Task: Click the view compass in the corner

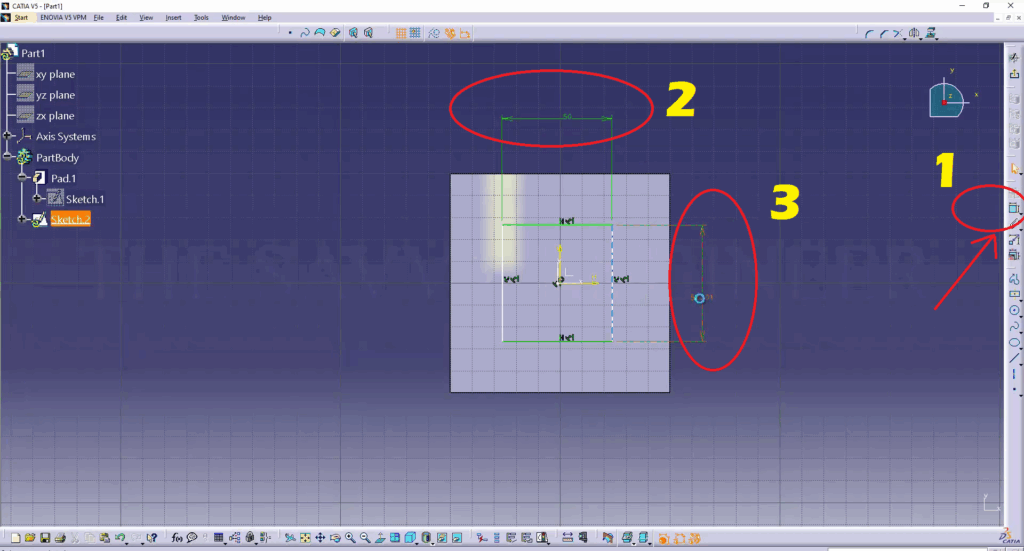Action: pyautogui.click(x=947, y=99)
